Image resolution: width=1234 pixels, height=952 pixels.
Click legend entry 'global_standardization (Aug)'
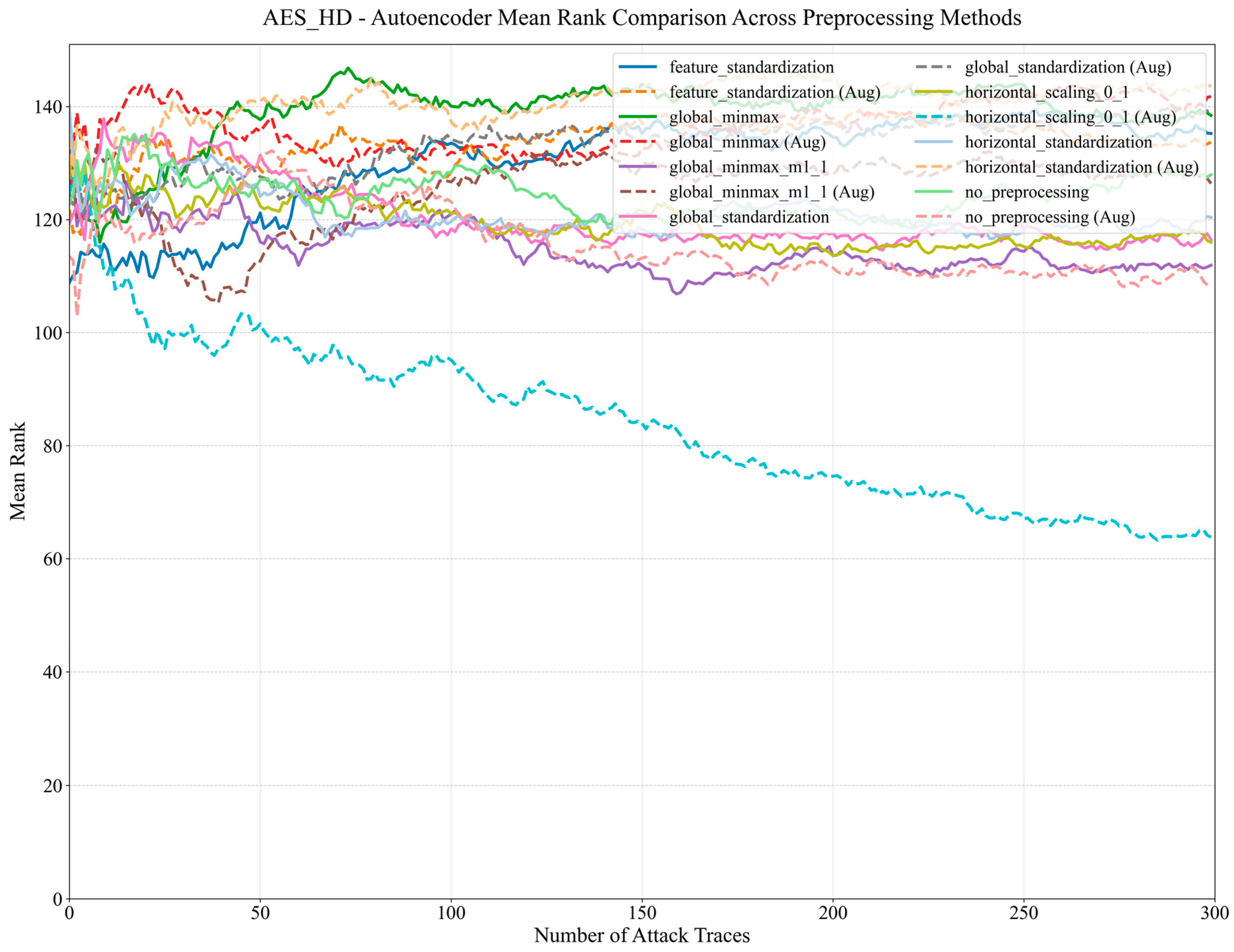1068,67
